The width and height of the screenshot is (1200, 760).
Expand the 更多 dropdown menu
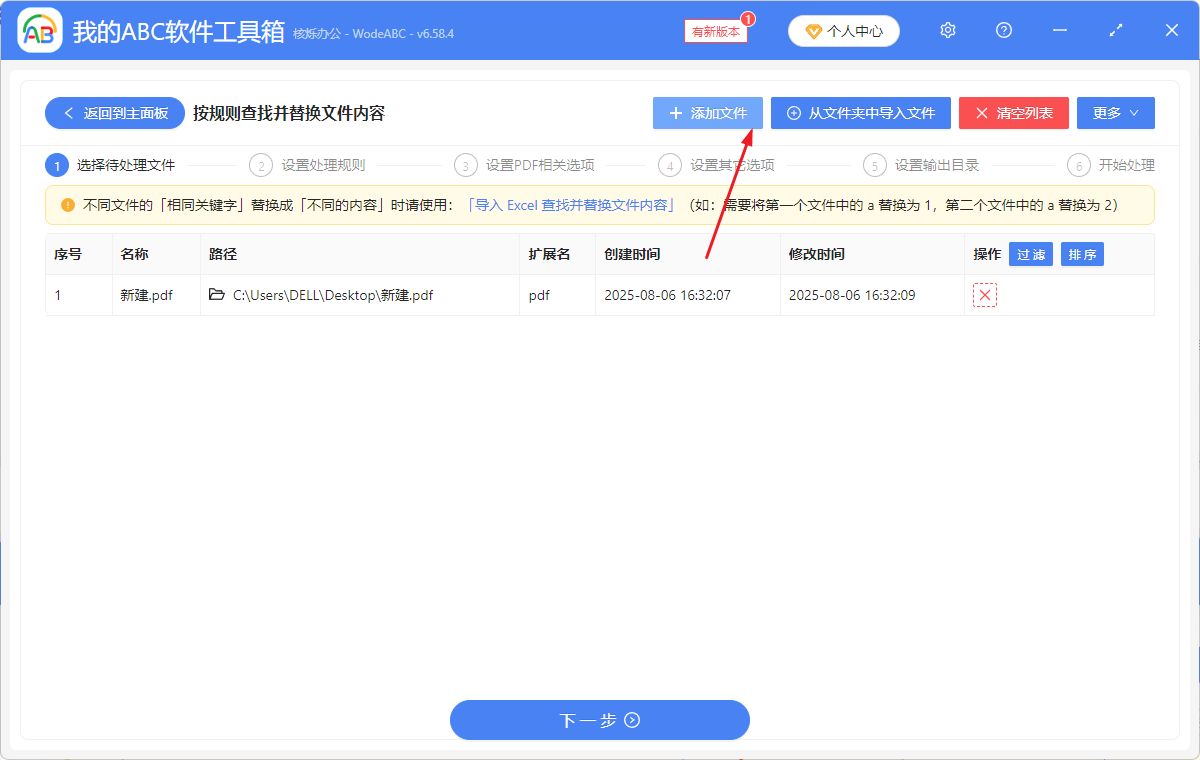point(1115,112)
